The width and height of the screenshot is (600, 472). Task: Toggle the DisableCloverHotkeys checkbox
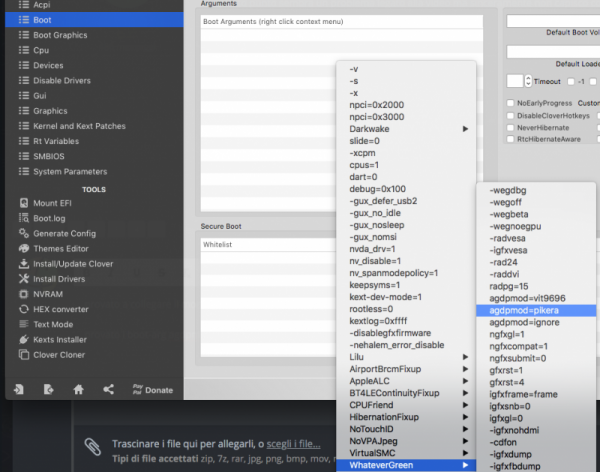point(510,116)
